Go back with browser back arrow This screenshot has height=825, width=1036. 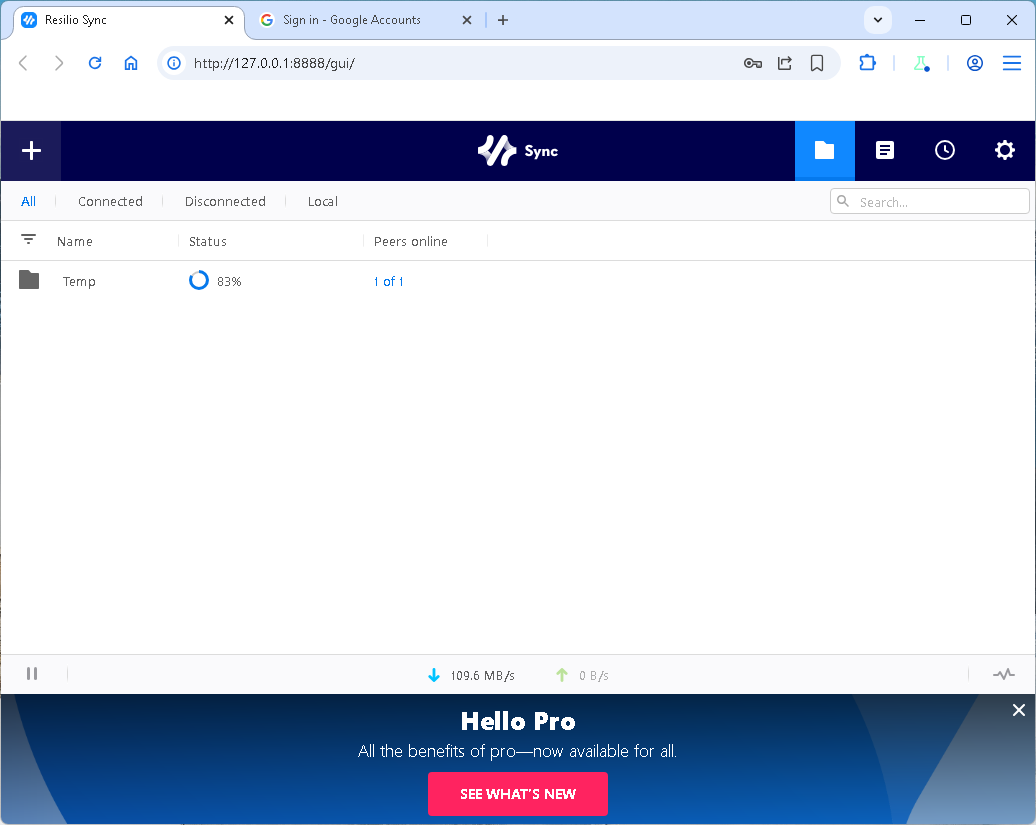coord(23,63)
